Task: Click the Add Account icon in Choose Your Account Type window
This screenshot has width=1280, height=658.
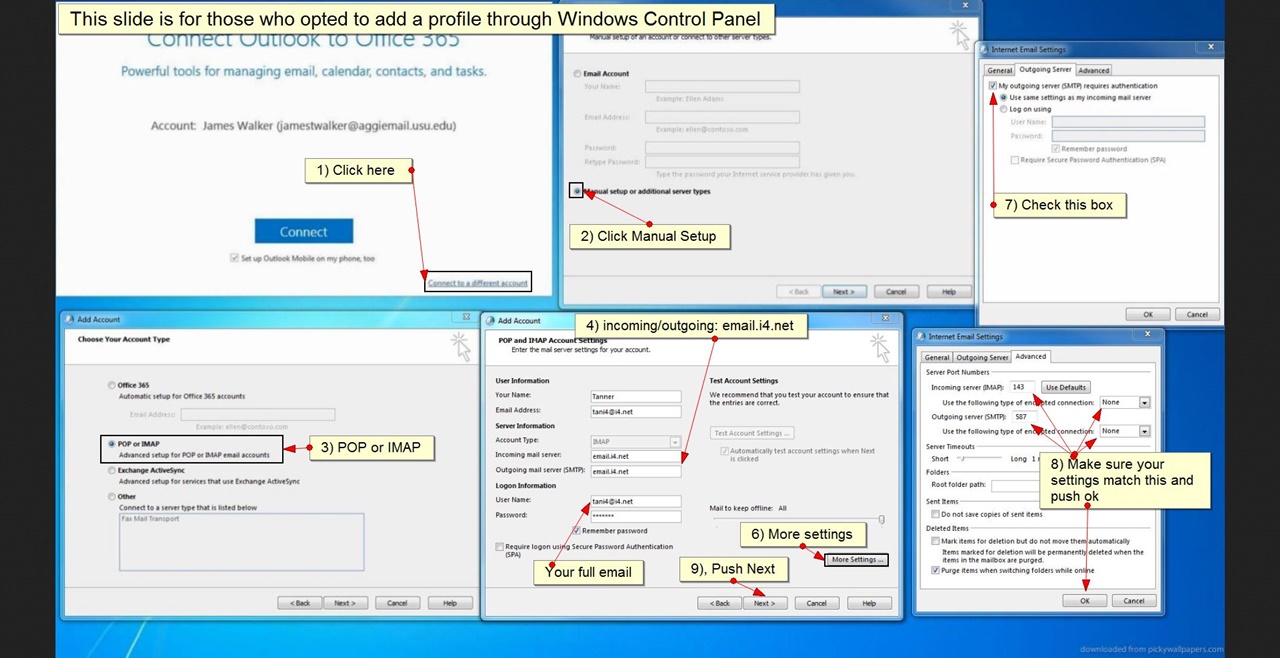Action: click(x=69, y=319)
